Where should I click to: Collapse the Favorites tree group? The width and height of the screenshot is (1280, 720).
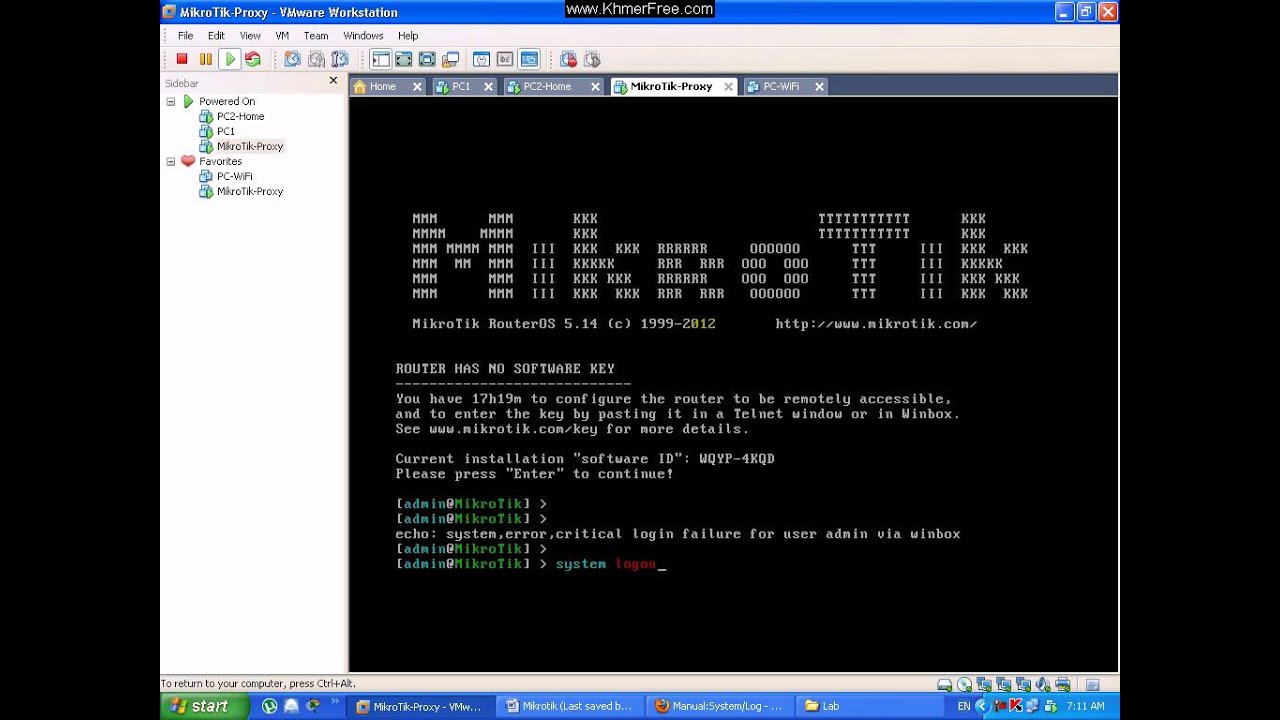tap(170, 161)
